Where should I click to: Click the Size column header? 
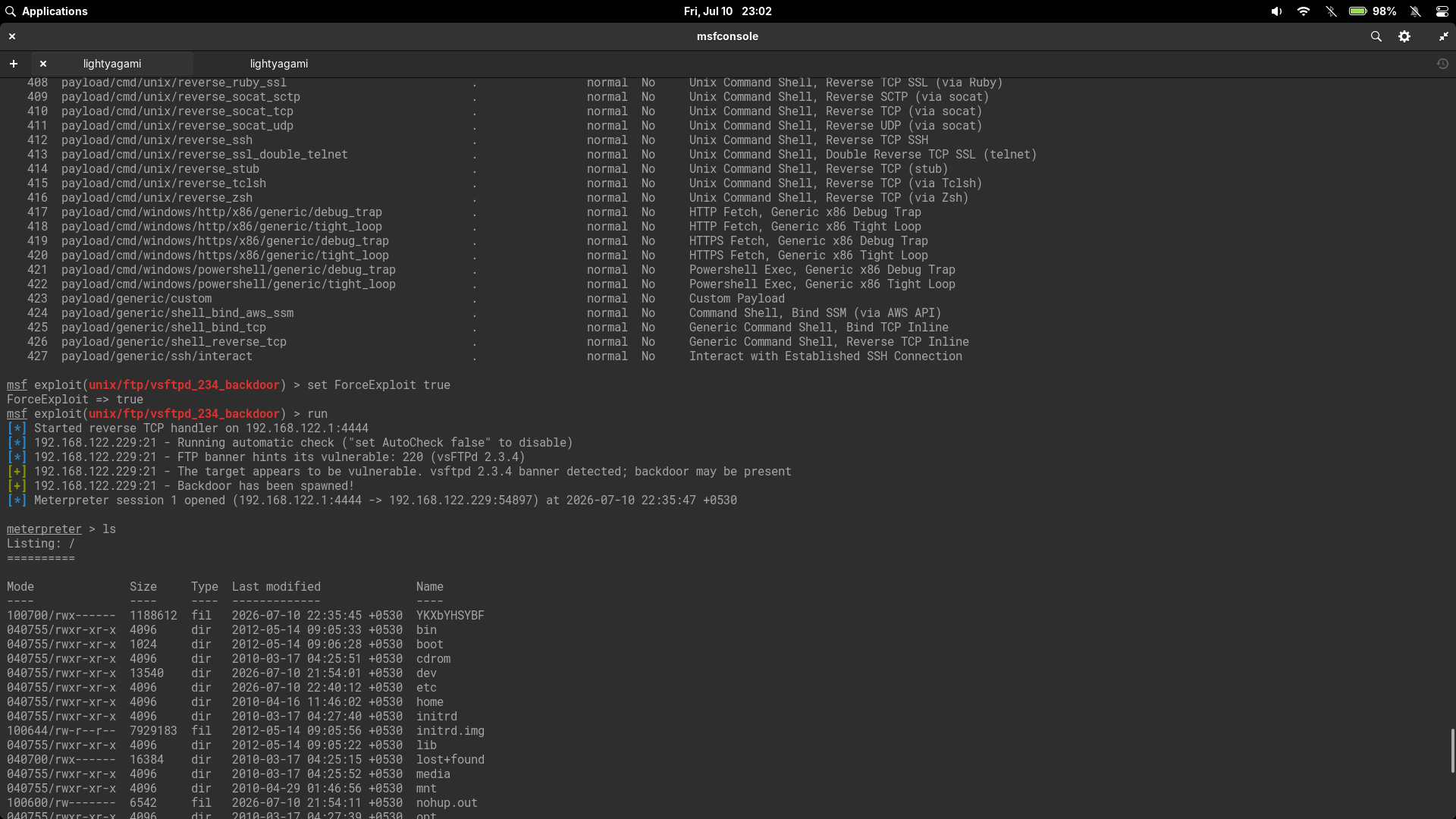[143, 587]
